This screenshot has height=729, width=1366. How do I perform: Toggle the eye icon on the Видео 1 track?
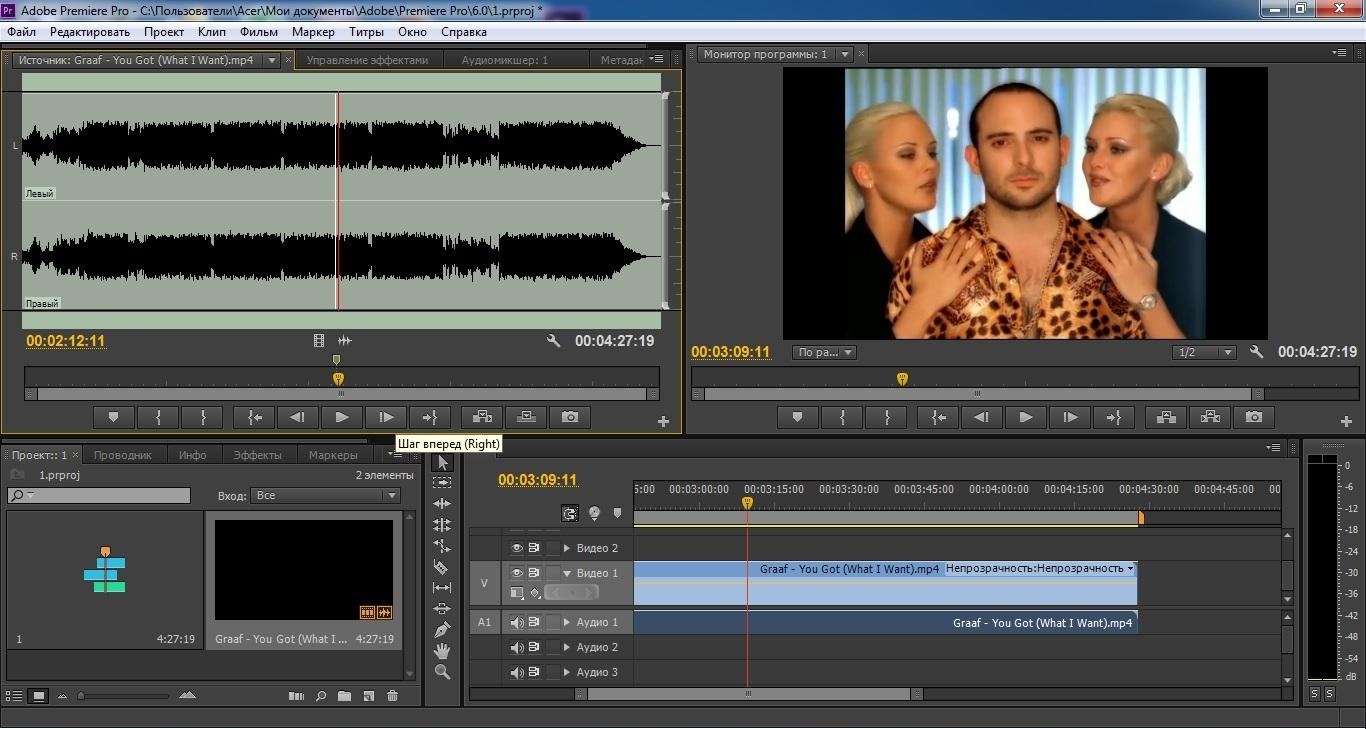pyautogui.click(x=517, y=573)
